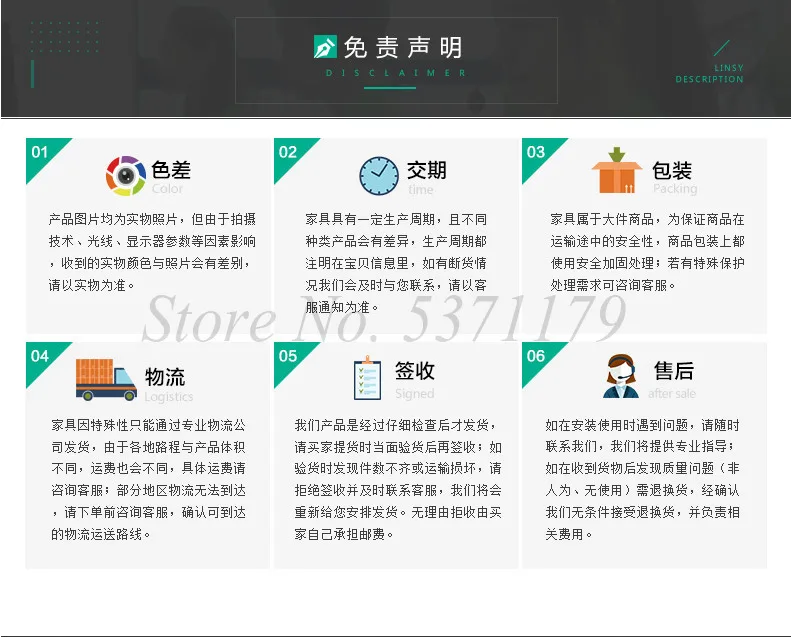Click the green 04 corner badge

[x=41, y=358]
